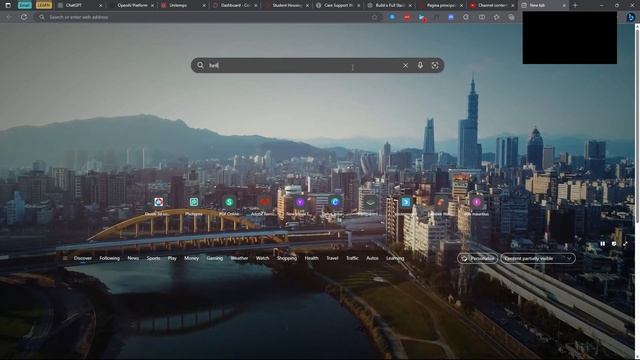640x360 pixels.
Task: Pause the background video
Action: 602,244
